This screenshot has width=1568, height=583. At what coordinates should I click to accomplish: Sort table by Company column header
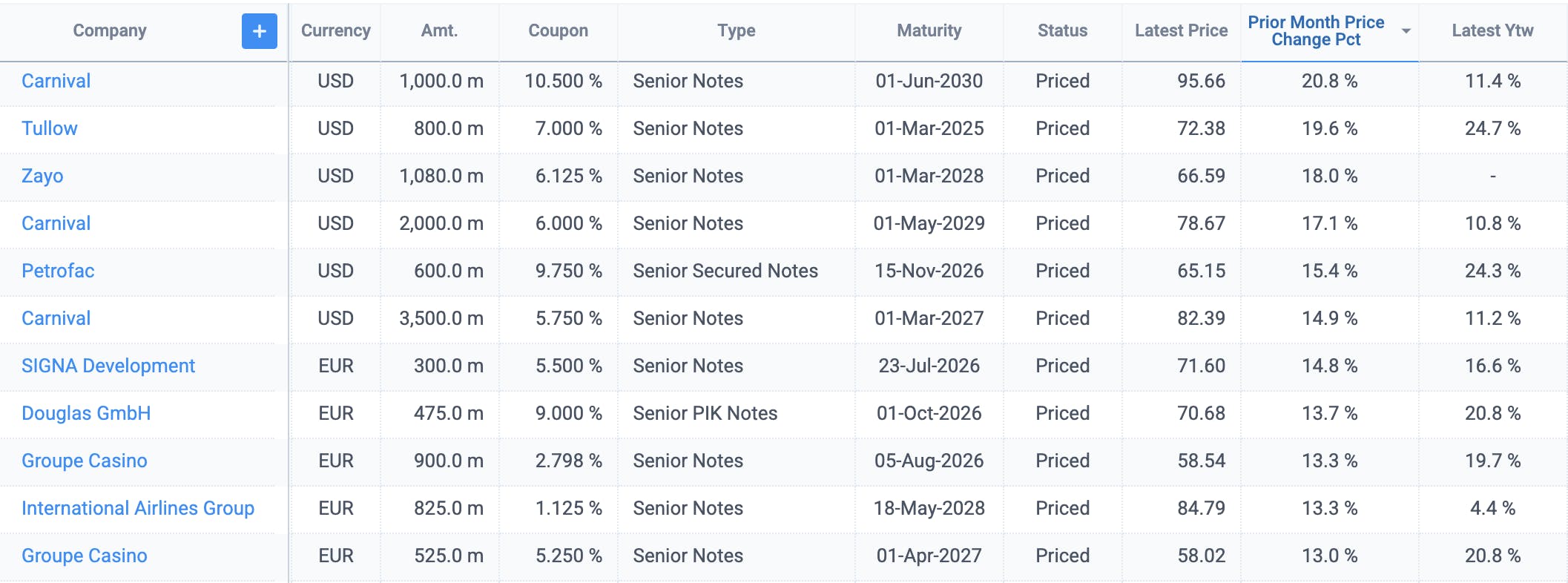point(110,30)
